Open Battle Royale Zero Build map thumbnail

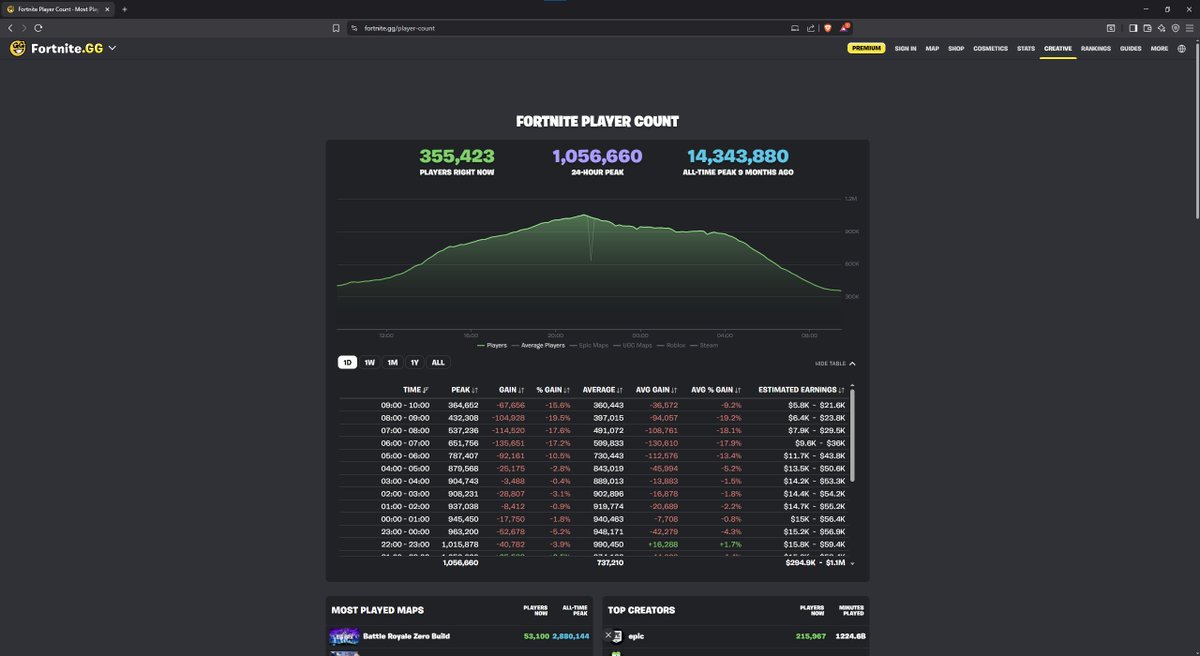pyautogui.click(x=343, y=636)
